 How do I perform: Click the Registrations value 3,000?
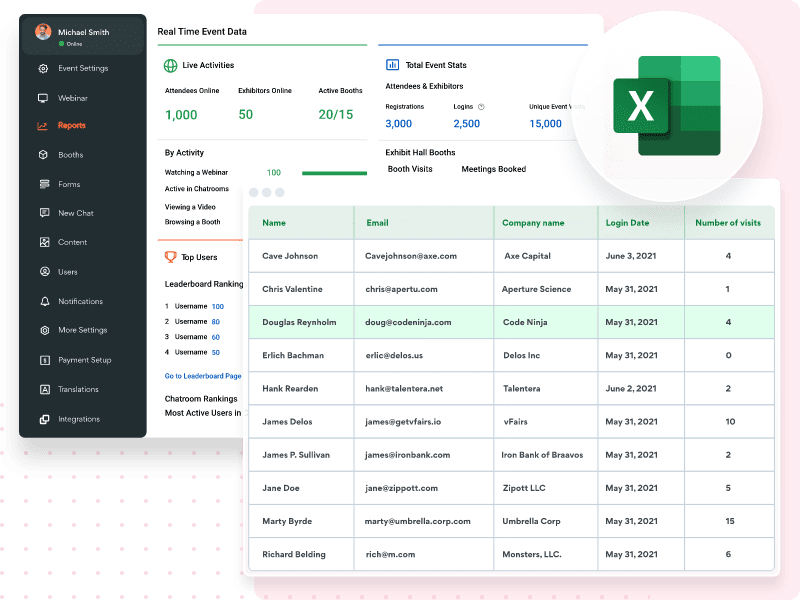(398, 123)
